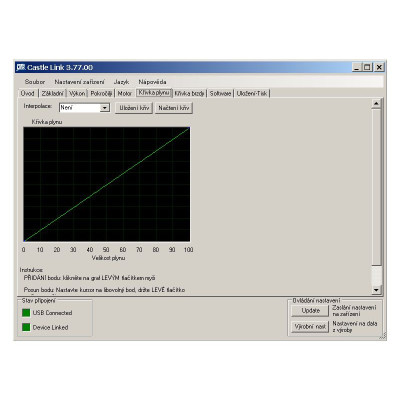Click the 'Interpolace:' label
Image resolution: width=400 pixels, height=400 pixels.
(x=38, y=106)
